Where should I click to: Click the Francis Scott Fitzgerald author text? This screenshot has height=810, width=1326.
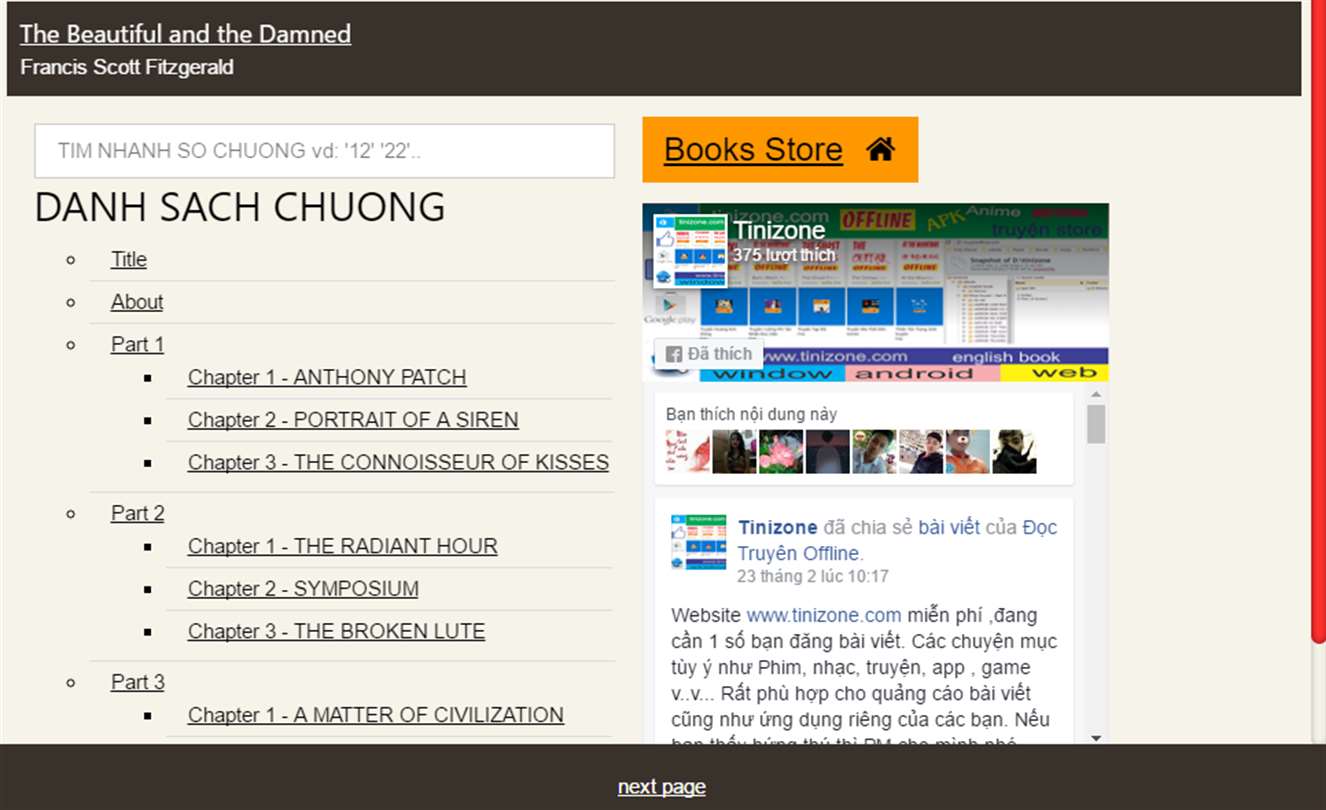point(127,68)
